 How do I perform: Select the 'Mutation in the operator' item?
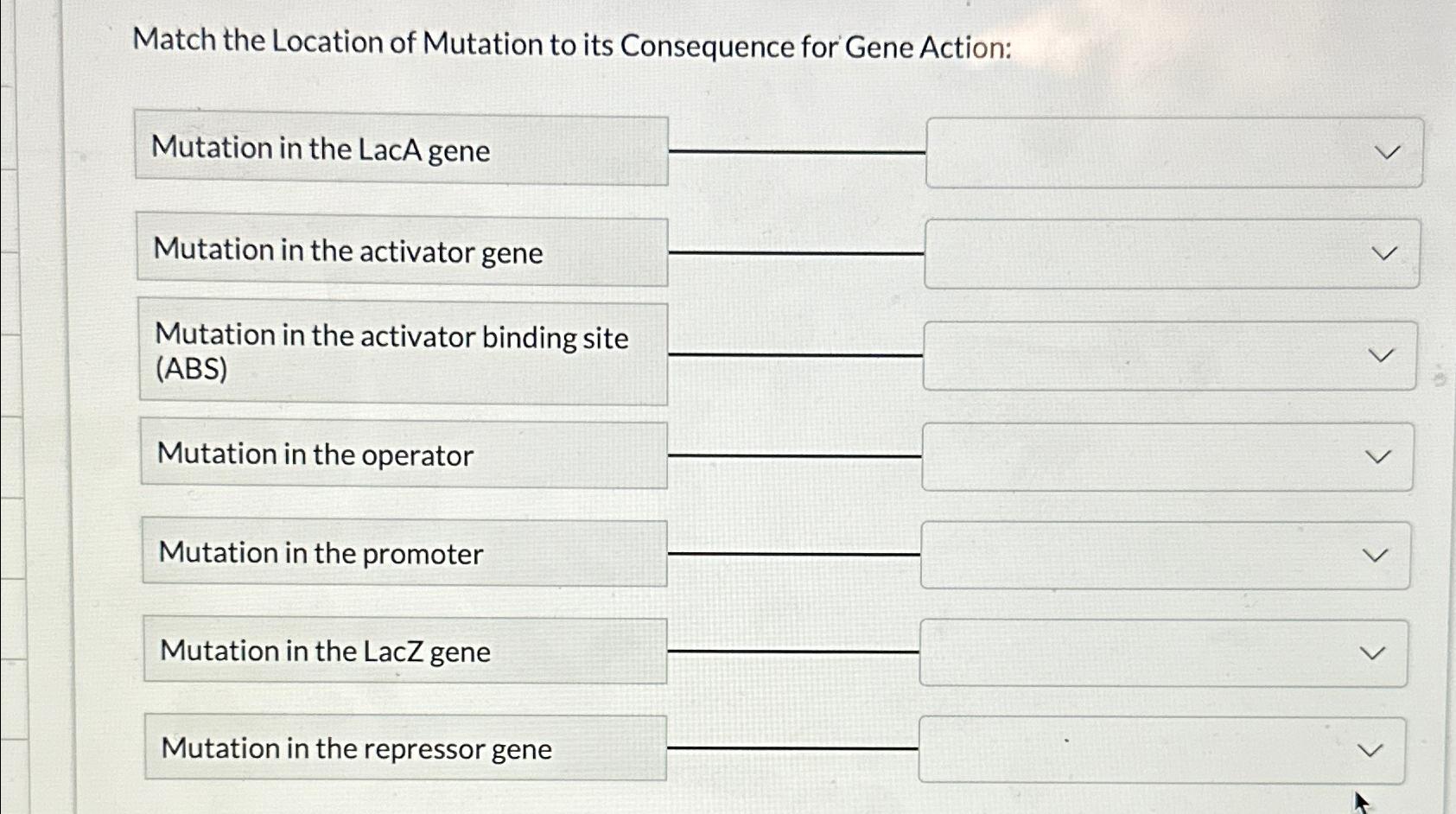click(403, 455)
